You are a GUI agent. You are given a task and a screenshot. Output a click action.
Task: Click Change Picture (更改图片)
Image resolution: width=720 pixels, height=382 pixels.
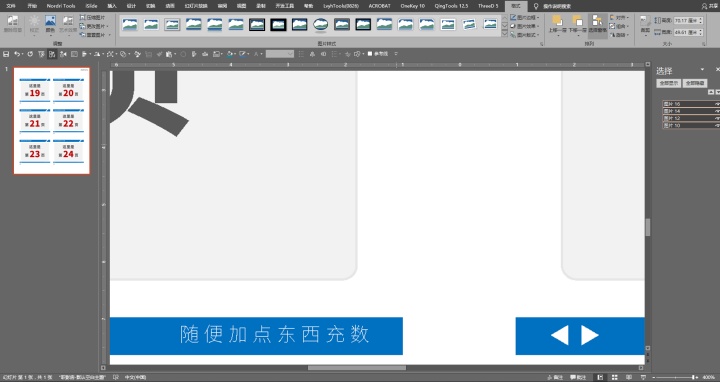point(94,26)
